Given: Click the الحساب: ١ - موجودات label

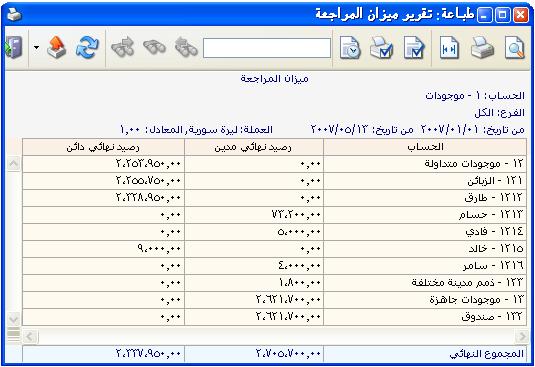Looking at the screenshot, I should click(x=475, y=96).
